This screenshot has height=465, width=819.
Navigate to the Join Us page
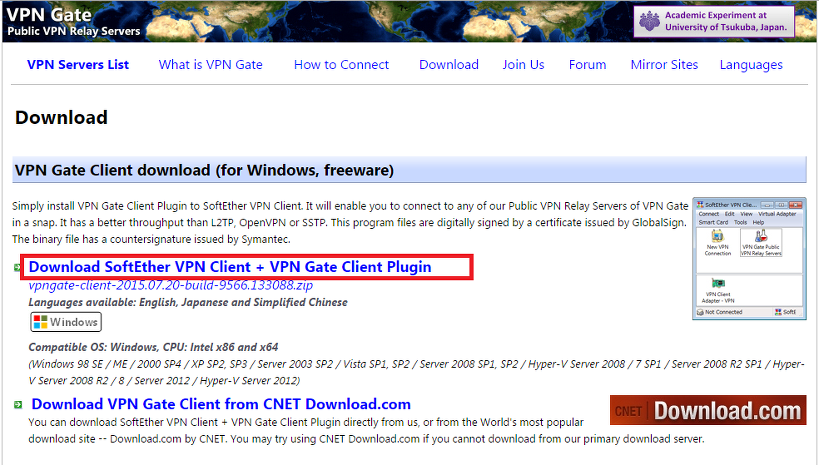(523, 65)
